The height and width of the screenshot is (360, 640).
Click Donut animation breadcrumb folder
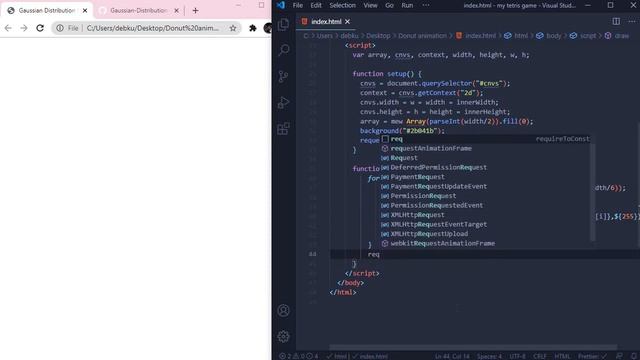422,36
